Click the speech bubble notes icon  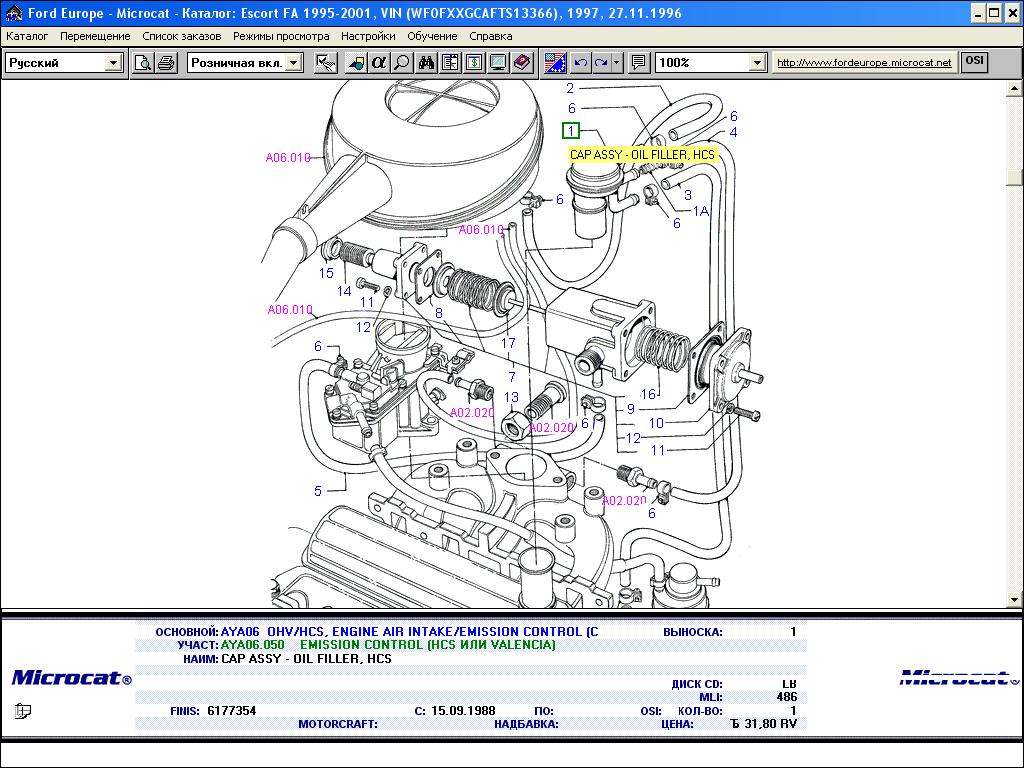pos(639,63)
